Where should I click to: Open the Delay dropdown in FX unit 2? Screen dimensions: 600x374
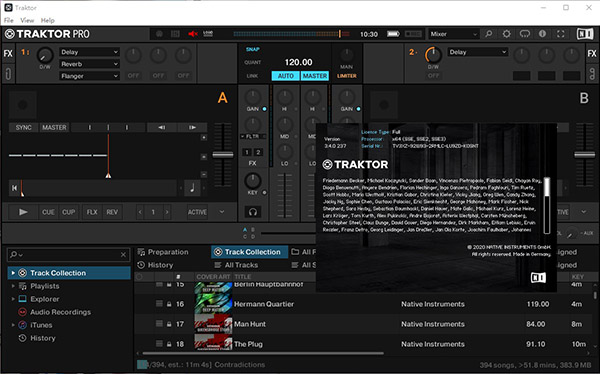(x=478, y=52)
